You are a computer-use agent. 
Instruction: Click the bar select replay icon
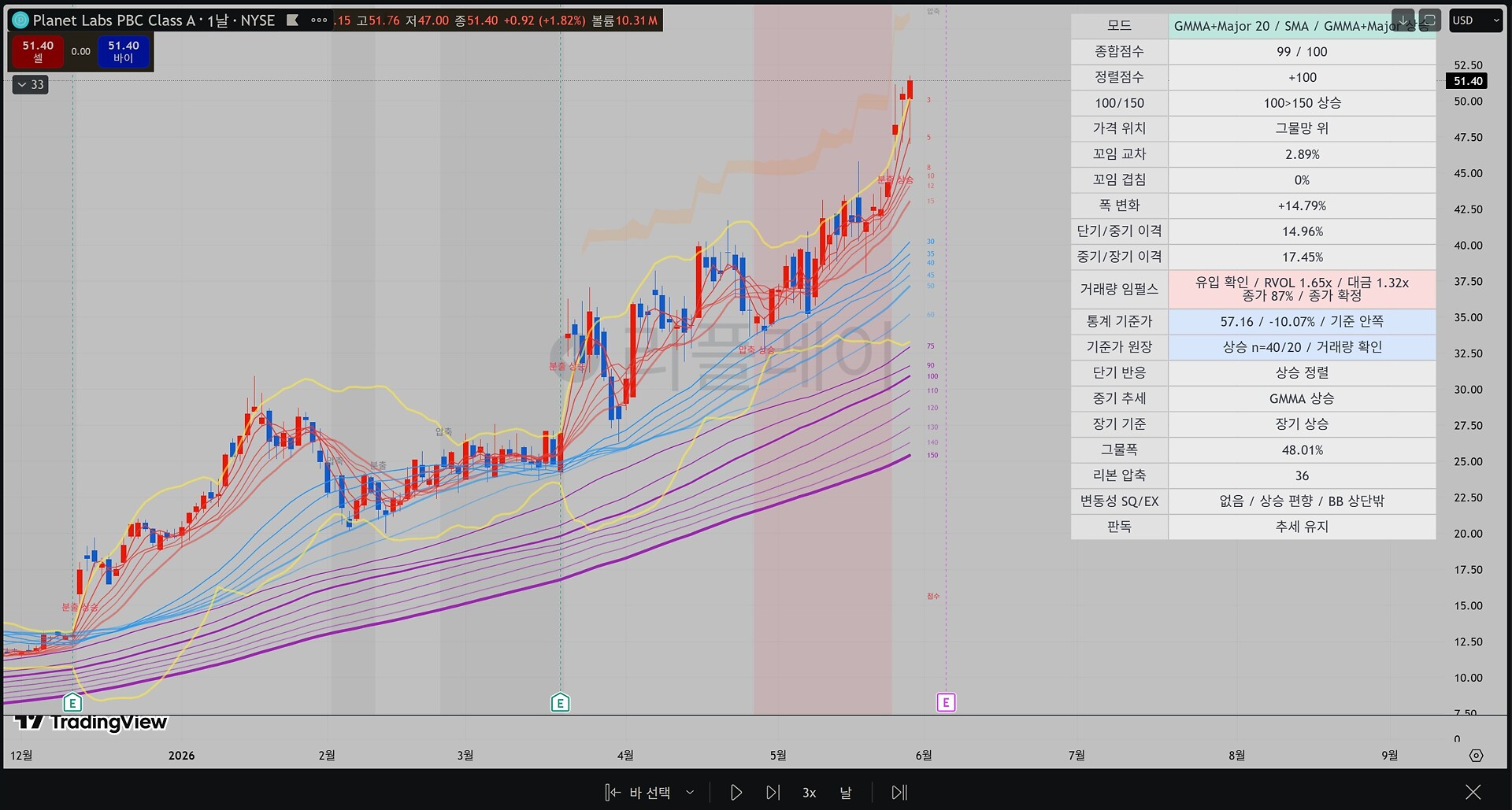pyautogui.click(x=612, y=793)
